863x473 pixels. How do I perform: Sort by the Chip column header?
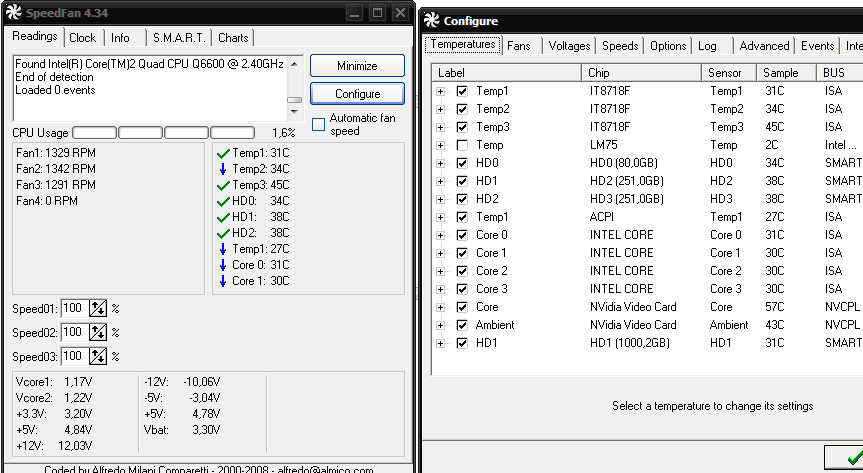642,73
